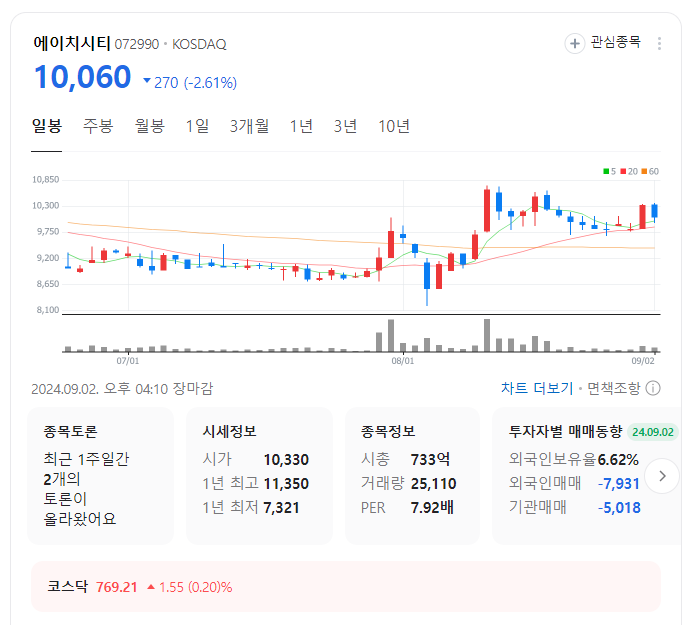Click the tallest volume bar in early August
This screenshot has height=625, width=689.
[487, 335]
